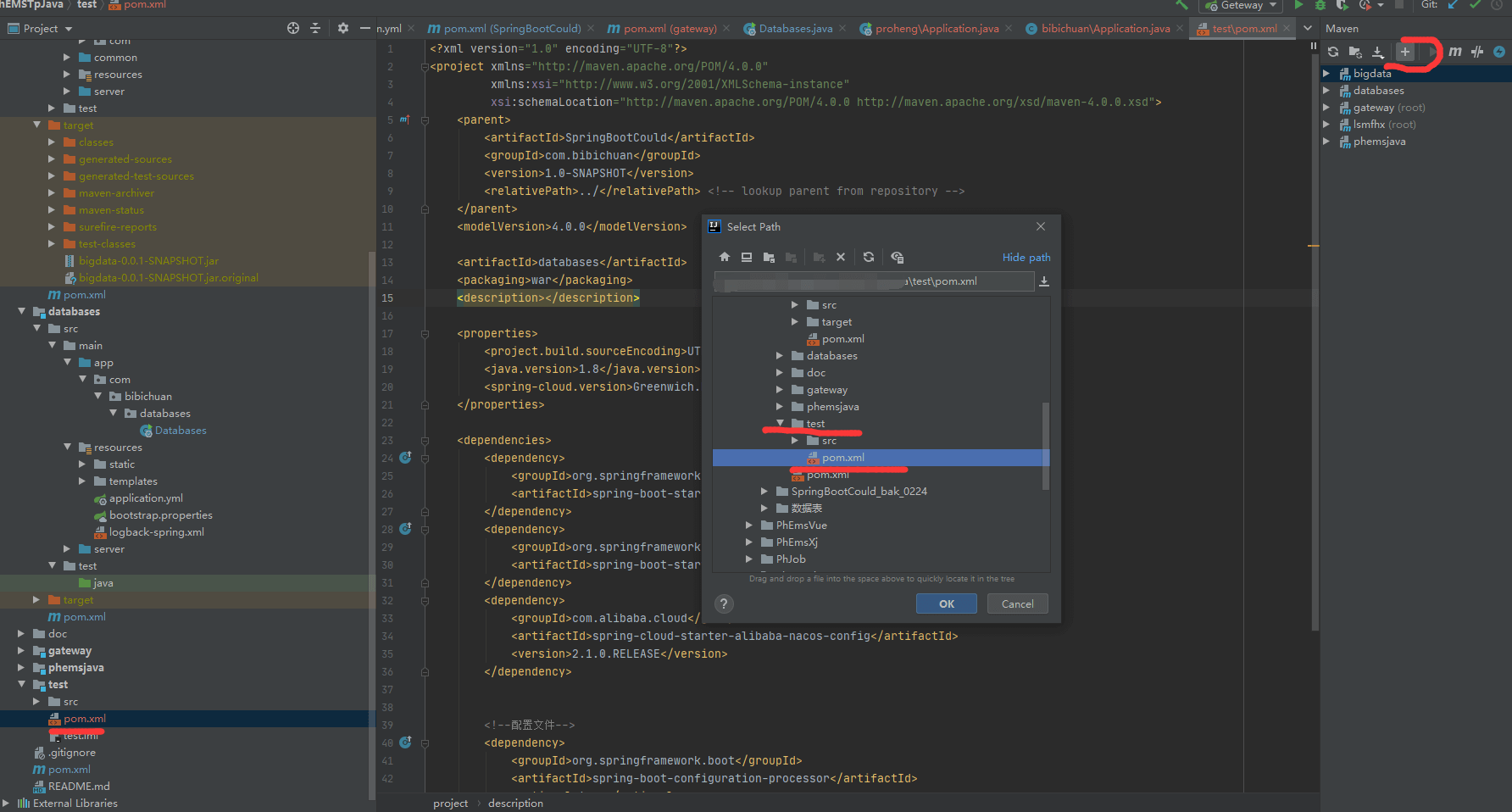The width and height of the screenshot is (1512, 812).
Task: Click Desktop directory icon in dialog
Action: pos(747,257)
